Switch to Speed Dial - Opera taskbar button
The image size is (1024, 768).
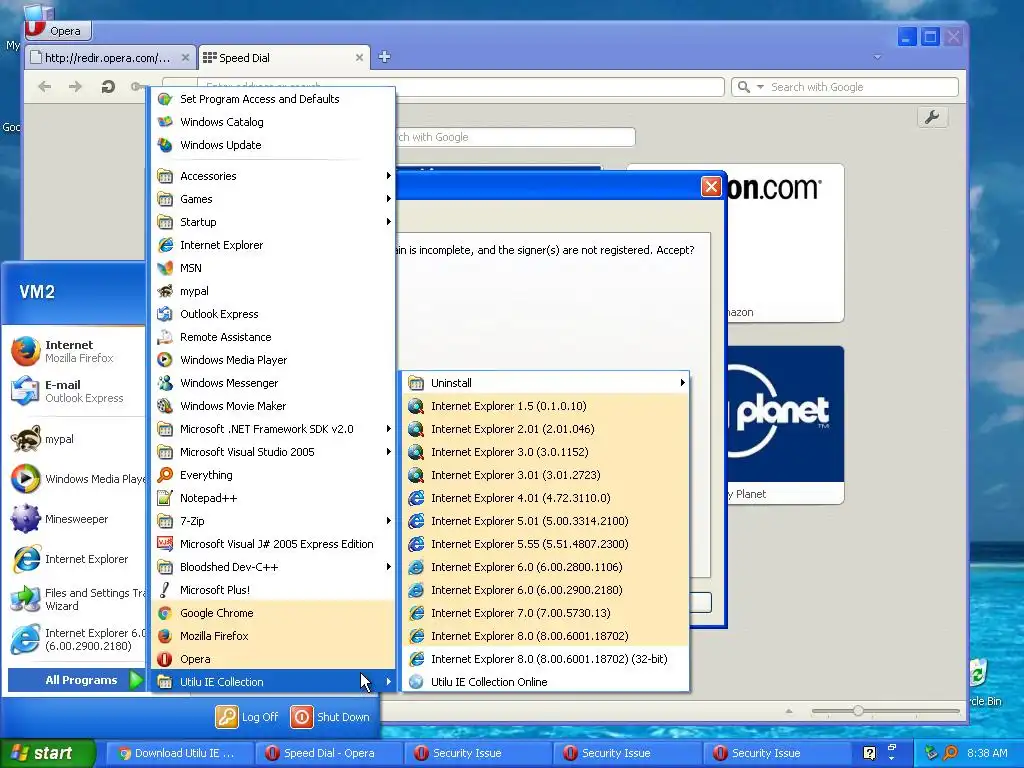point(327,753)
